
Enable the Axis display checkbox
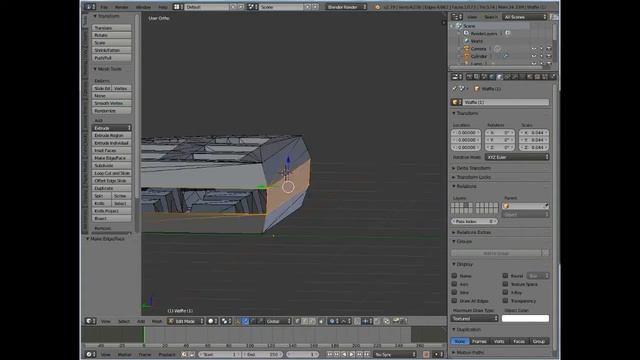pyautogui.click(x=454, y=284)
